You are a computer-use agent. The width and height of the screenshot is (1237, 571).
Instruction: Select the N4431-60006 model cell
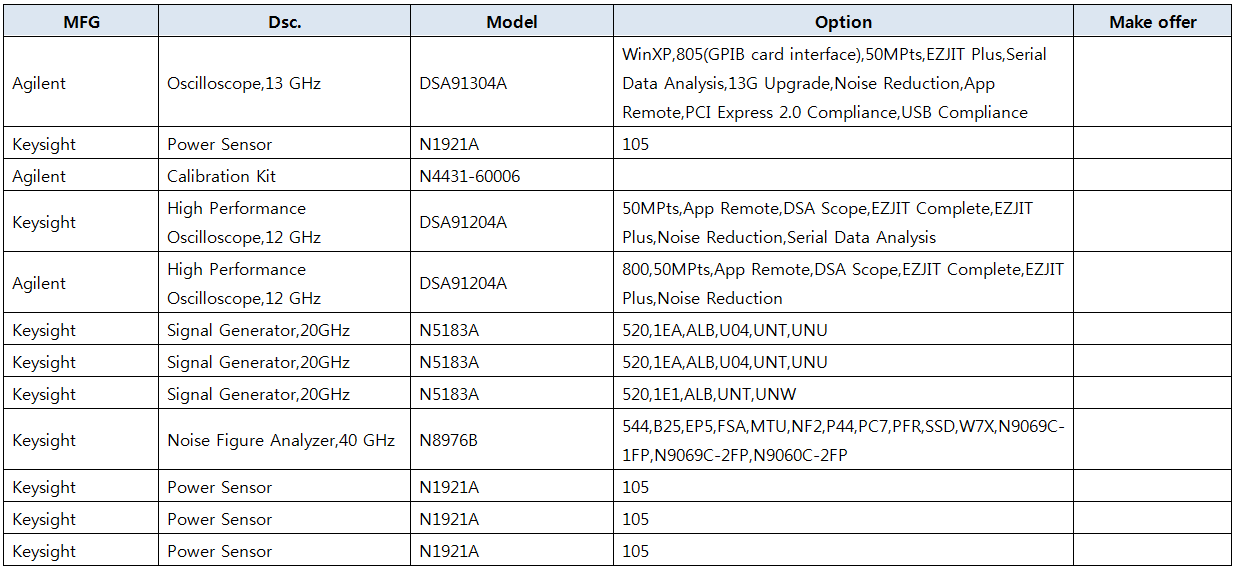coord(470,176)
